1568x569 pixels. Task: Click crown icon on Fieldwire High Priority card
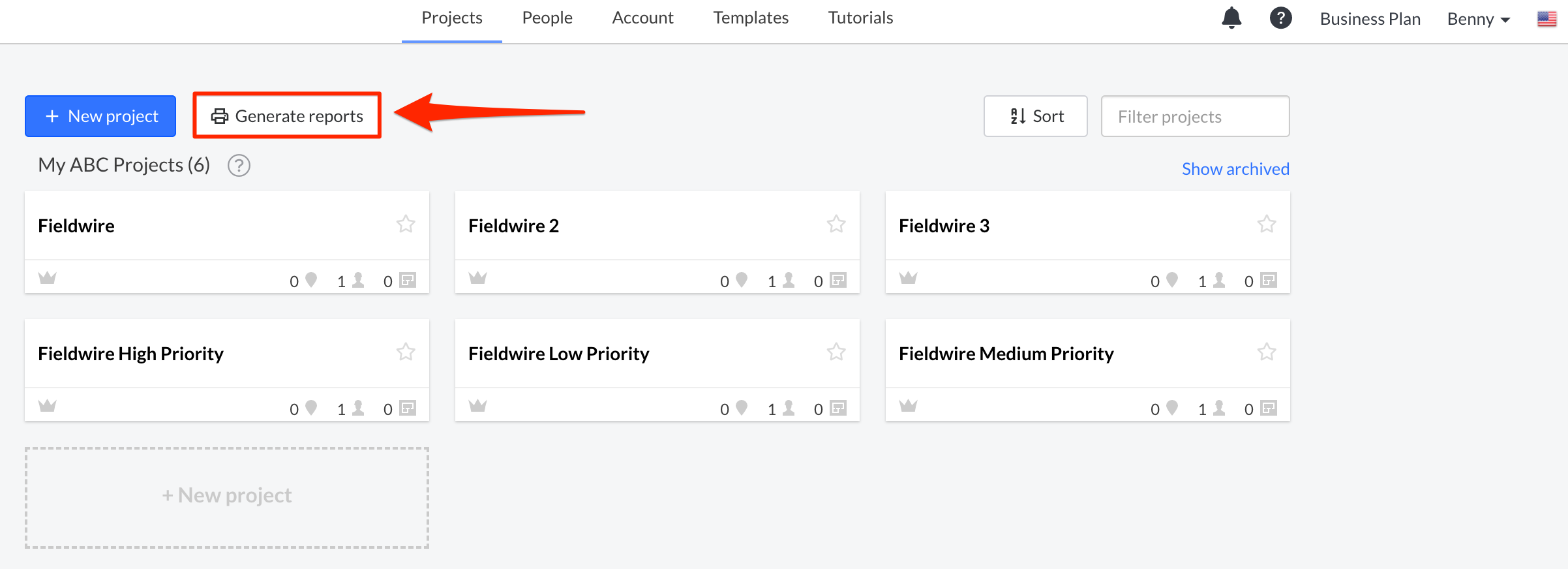48,406
